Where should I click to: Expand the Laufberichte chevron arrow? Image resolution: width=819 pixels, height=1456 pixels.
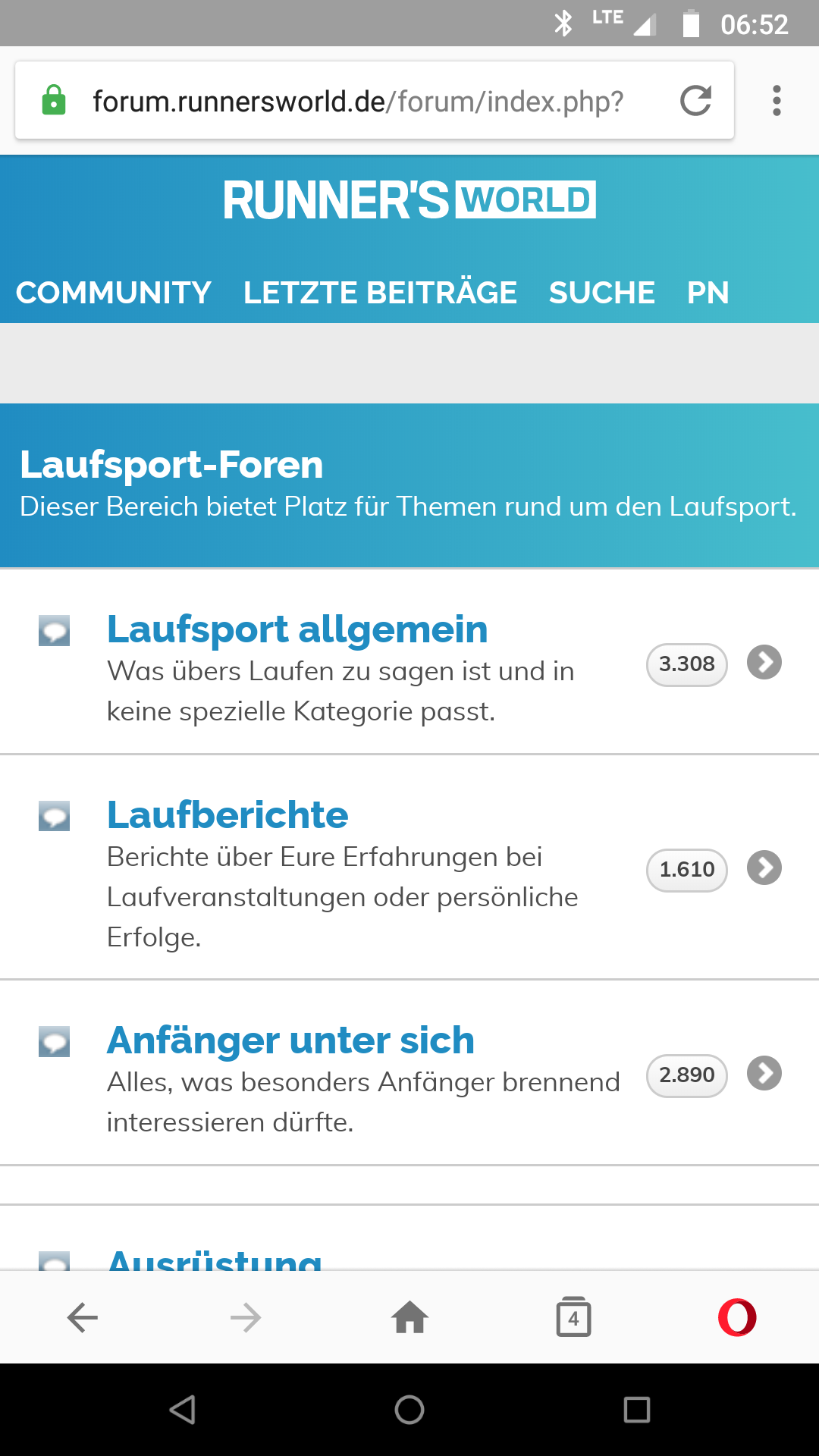click(764, 868)
